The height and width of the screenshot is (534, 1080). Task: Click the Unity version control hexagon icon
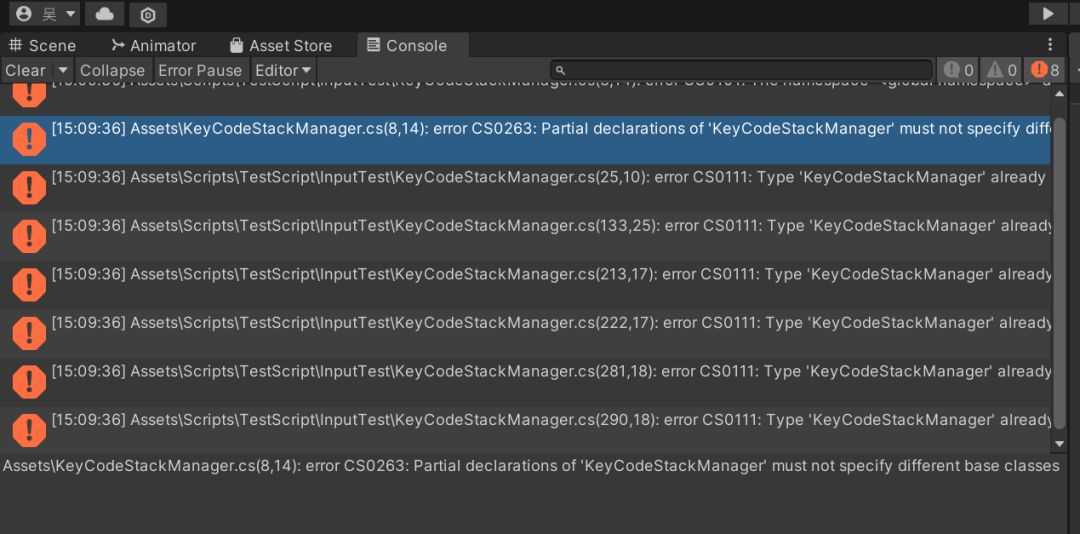pos(148,14)
